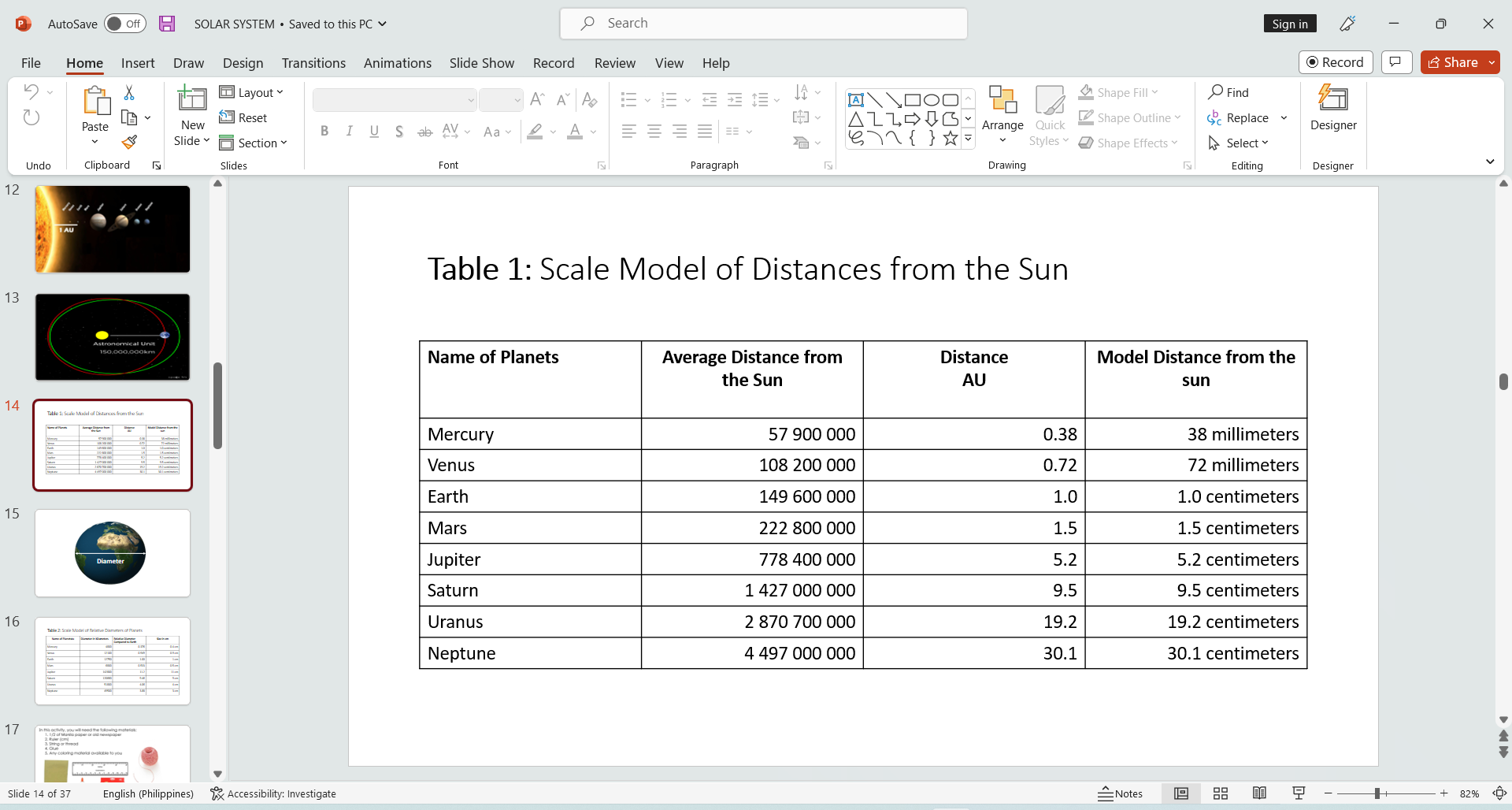The image size is (1512, 810).
Task: Switch to the Slide Show tab
Action: [481, 63]
